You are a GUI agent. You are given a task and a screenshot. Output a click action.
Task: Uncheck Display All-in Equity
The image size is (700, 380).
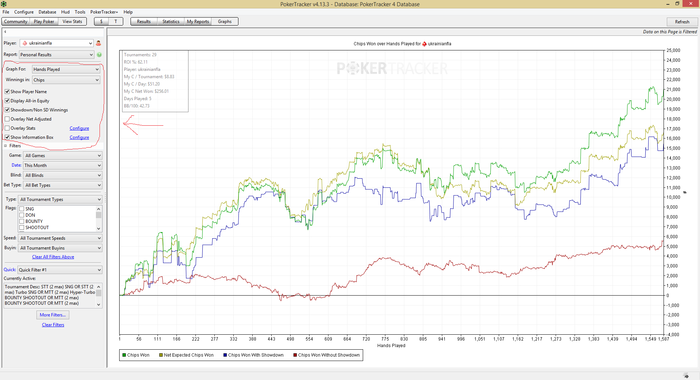click(x=7, y=100)
